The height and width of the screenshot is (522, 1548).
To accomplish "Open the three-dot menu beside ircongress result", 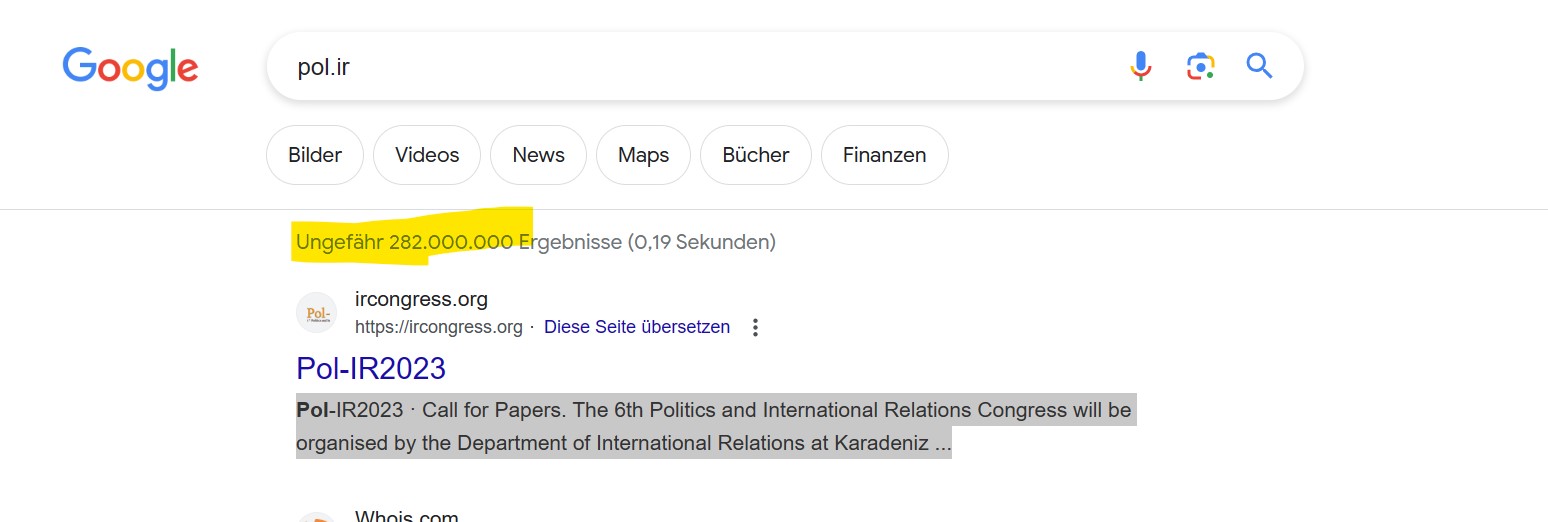I will pos(756,327).
